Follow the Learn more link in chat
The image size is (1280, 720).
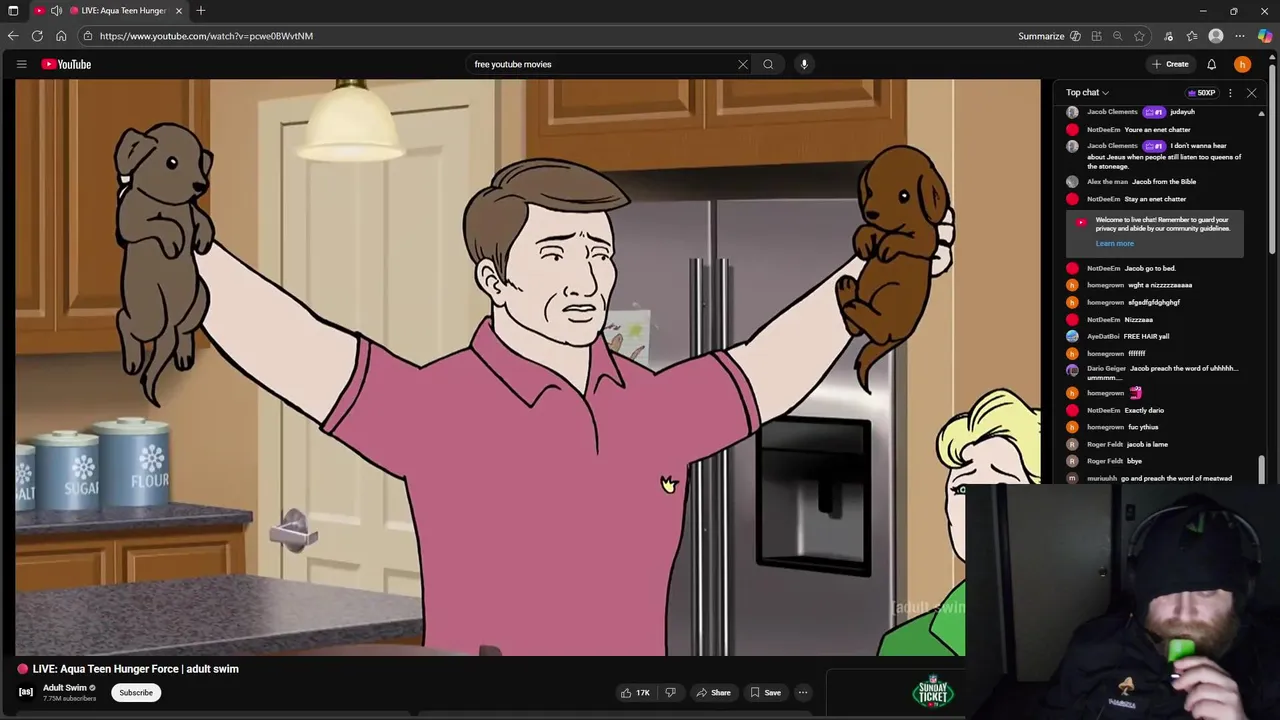(1114, 243)
